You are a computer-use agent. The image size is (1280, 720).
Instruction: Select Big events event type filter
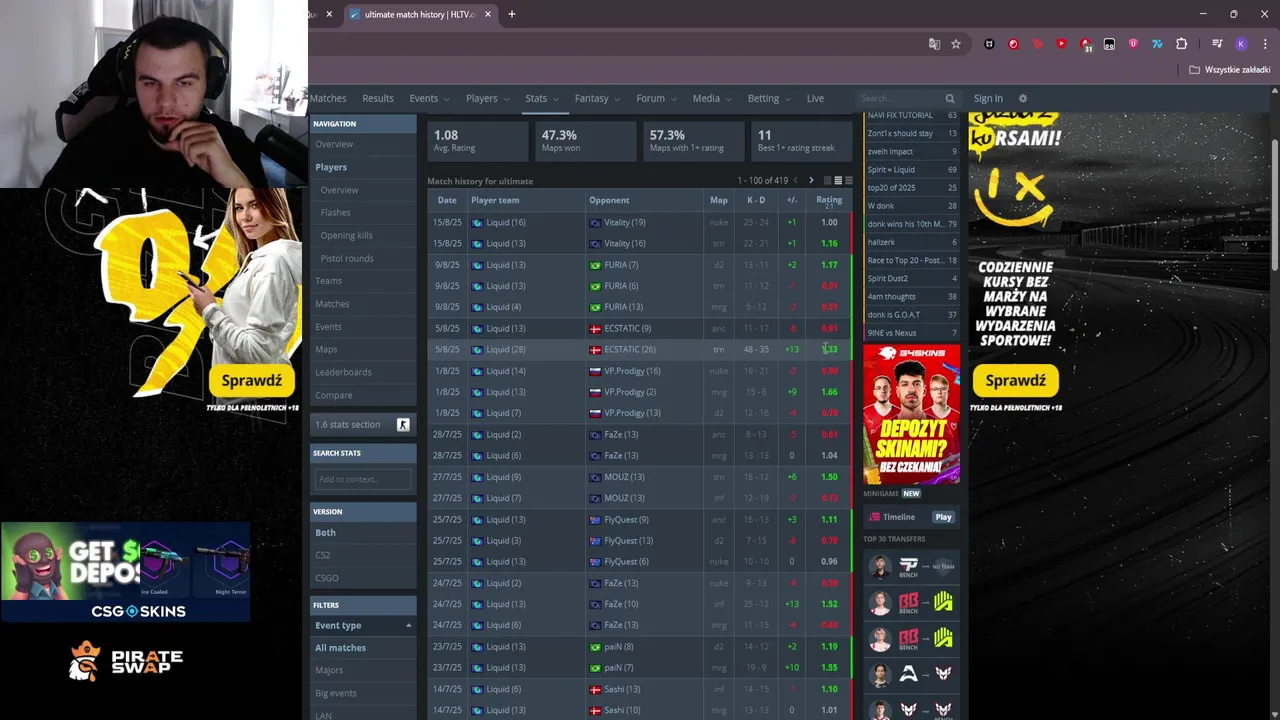[335, 693]
